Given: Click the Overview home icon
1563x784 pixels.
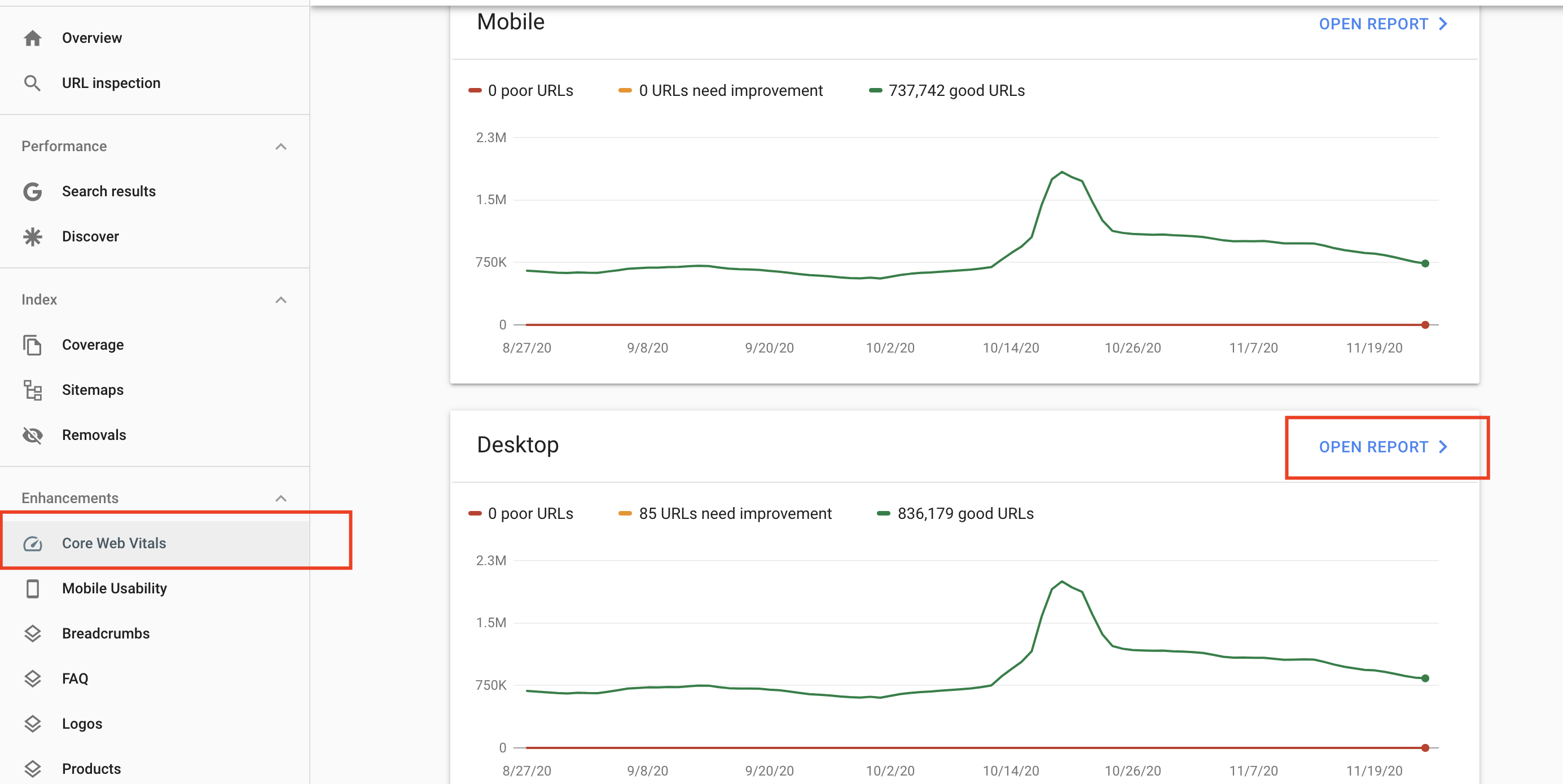Looking at the screenshot, I should point(32,38).
